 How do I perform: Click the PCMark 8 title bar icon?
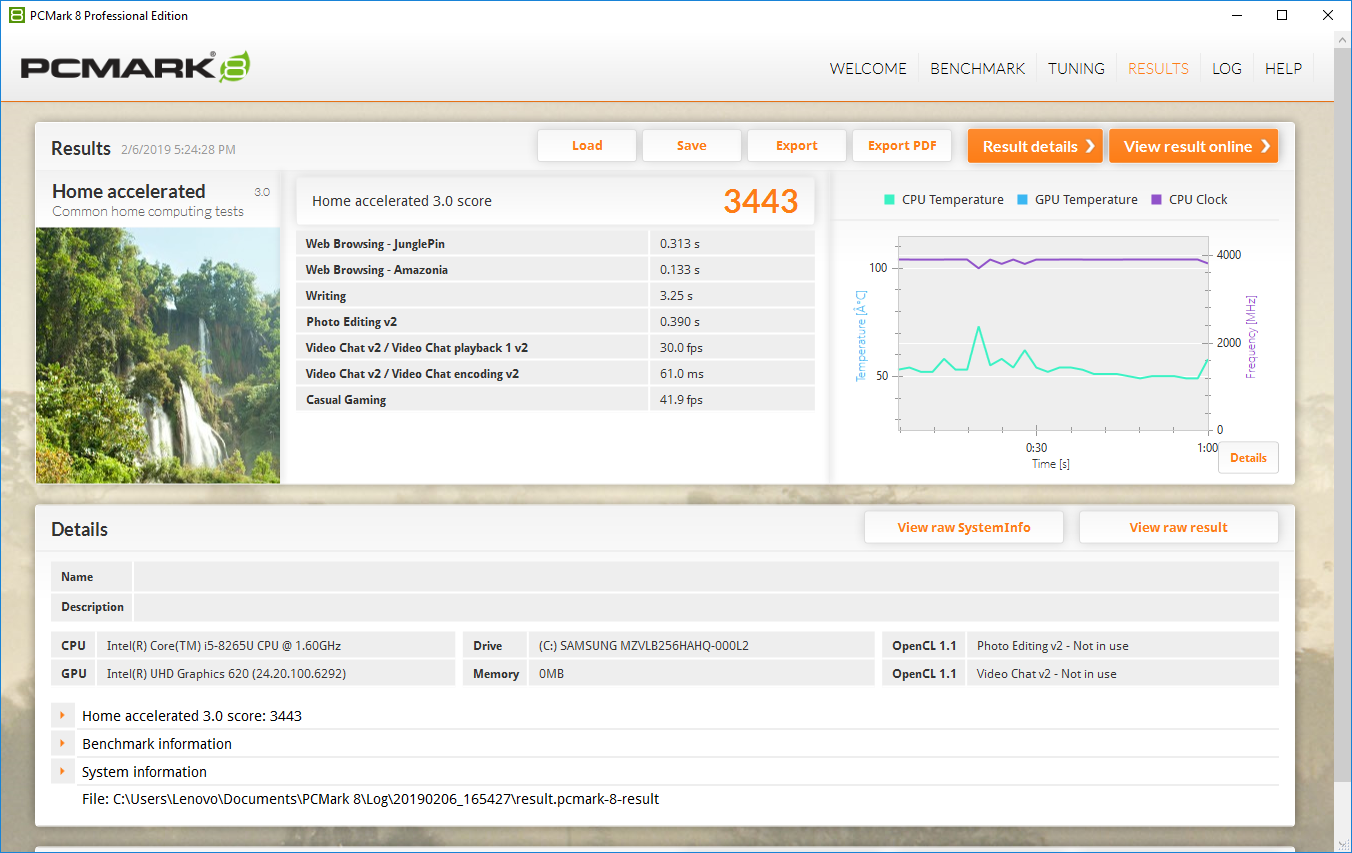point(16,15)
